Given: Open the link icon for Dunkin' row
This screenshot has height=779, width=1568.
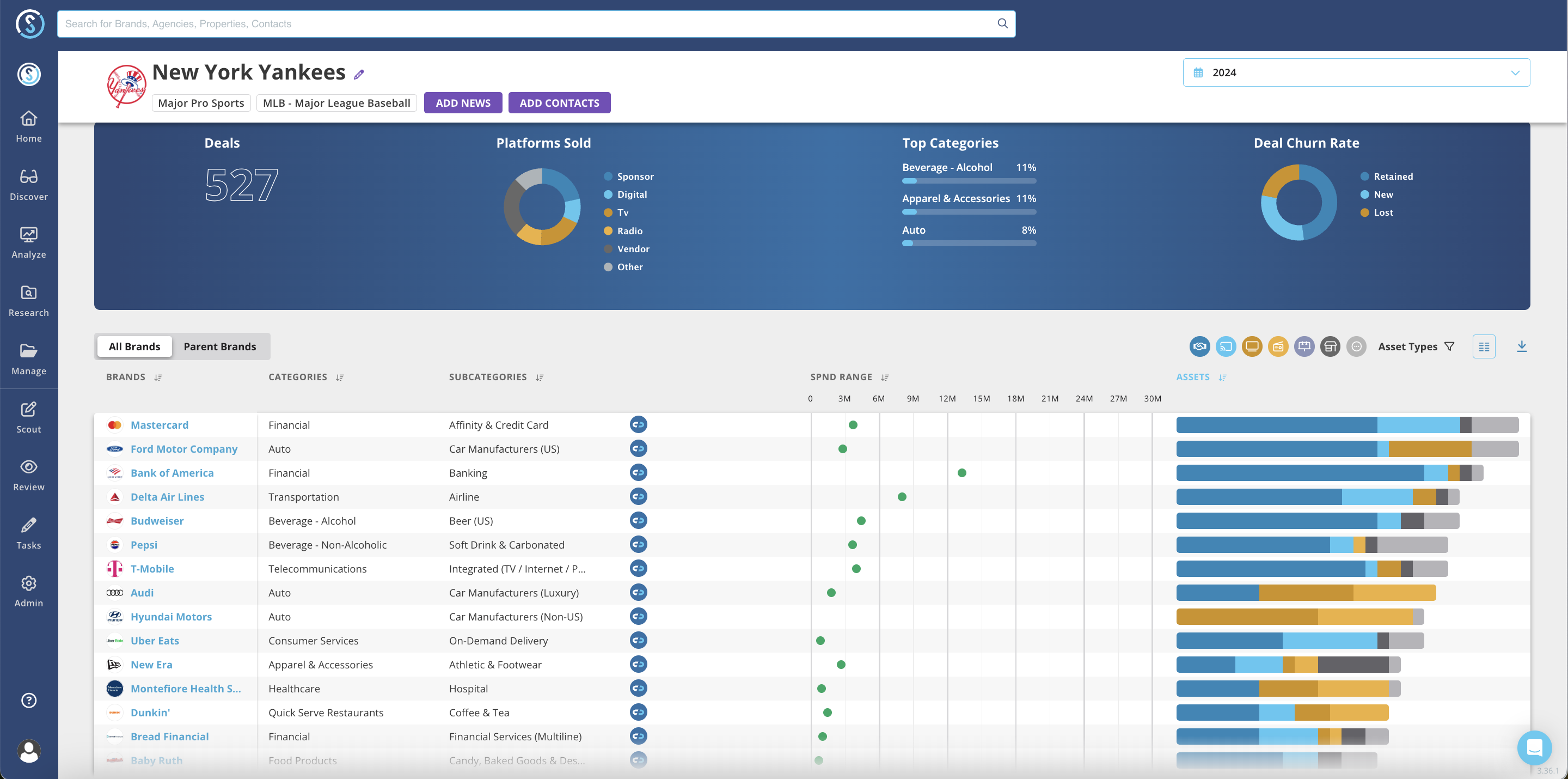Looking at the screenshot, I should (638, 712).
